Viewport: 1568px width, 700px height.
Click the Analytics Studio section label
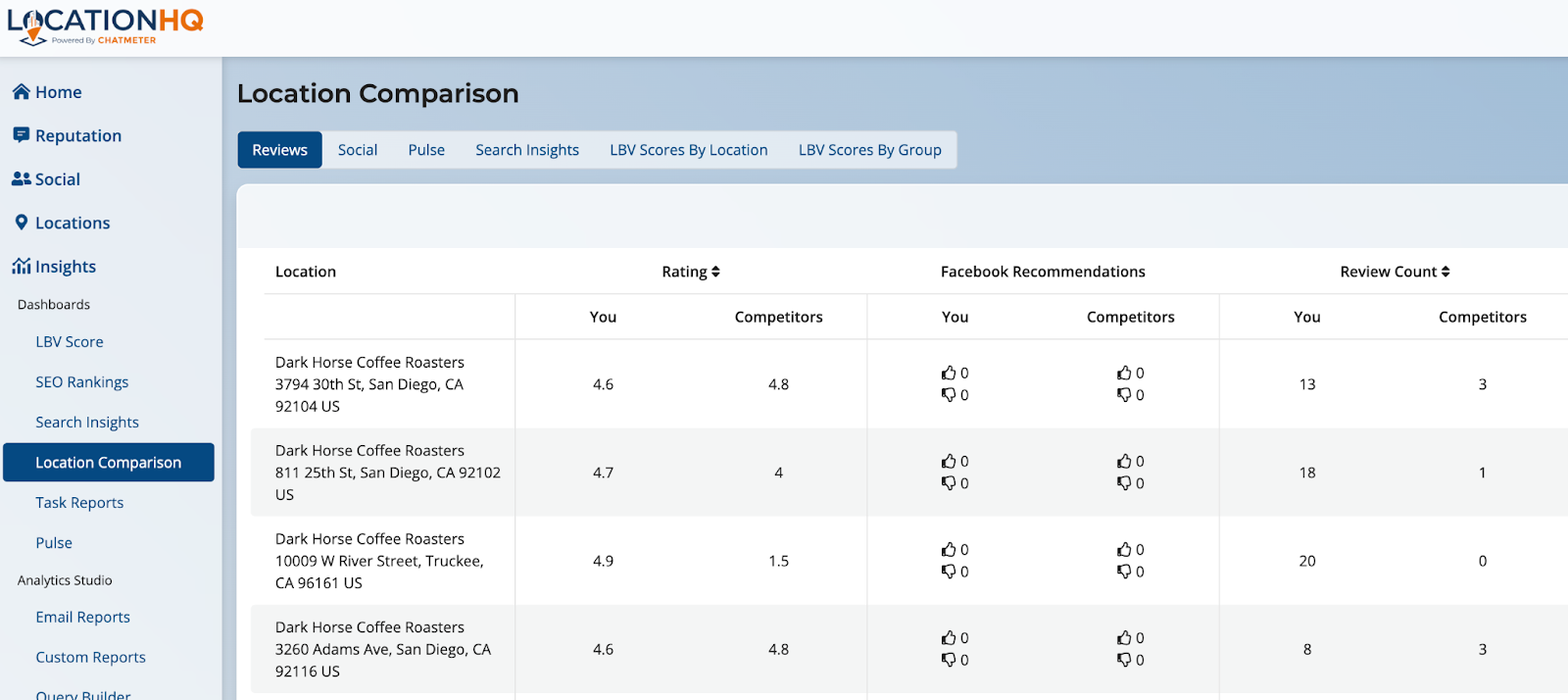coord(65,580)
